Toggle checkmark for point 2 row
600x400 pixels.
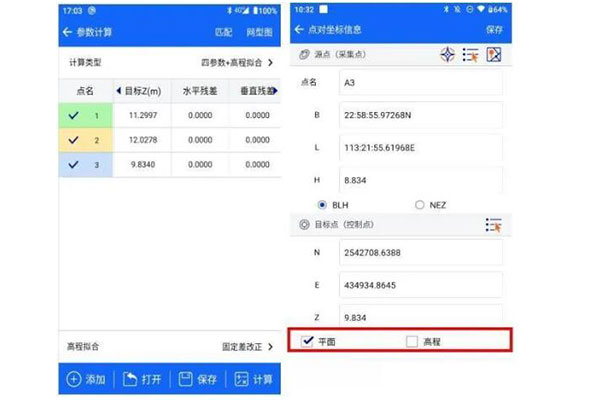(74, 141)
